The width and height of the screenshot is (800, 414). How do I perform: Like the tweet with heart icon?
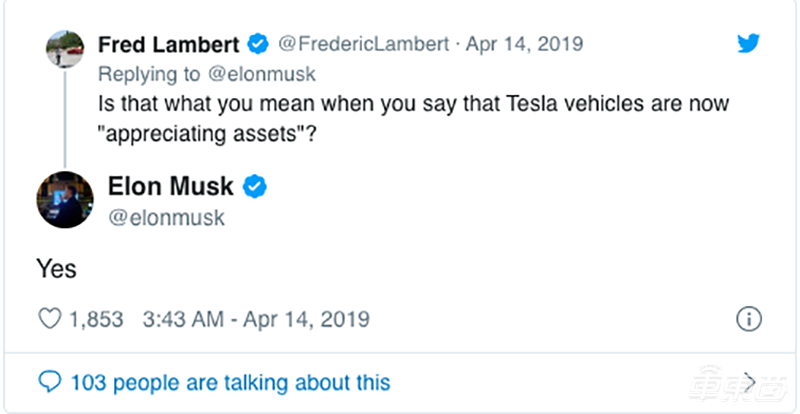[x=50, y=319]
